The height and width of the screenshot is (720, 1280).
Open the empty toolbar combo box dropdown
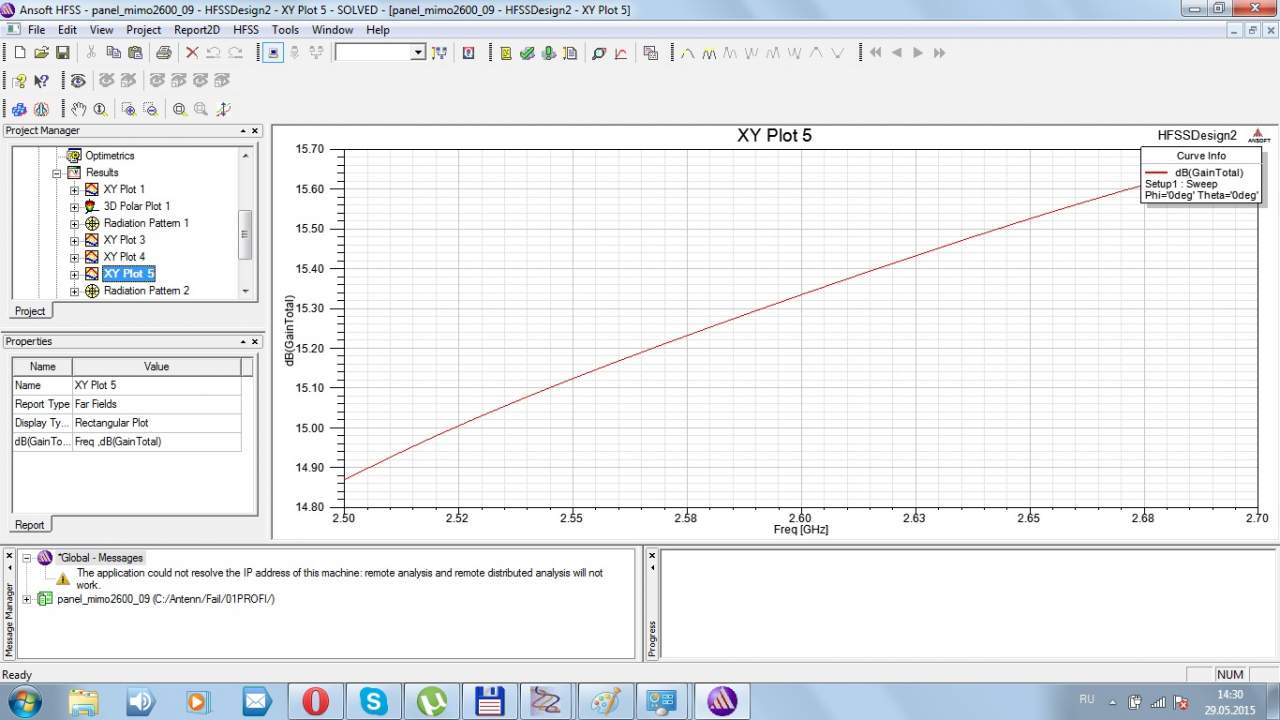(x=418, y=53)
